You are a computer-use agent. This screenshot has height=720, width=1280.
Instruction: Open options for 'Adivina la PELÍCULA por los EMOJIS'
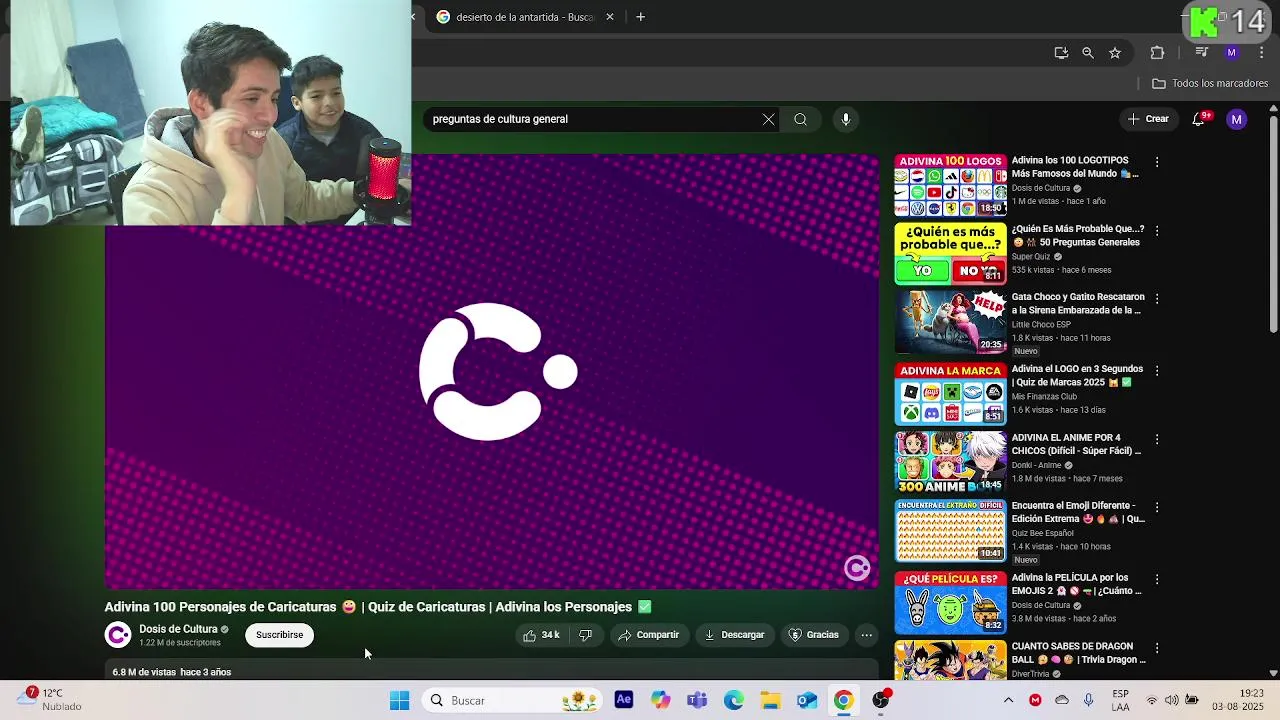point(1157,579)
